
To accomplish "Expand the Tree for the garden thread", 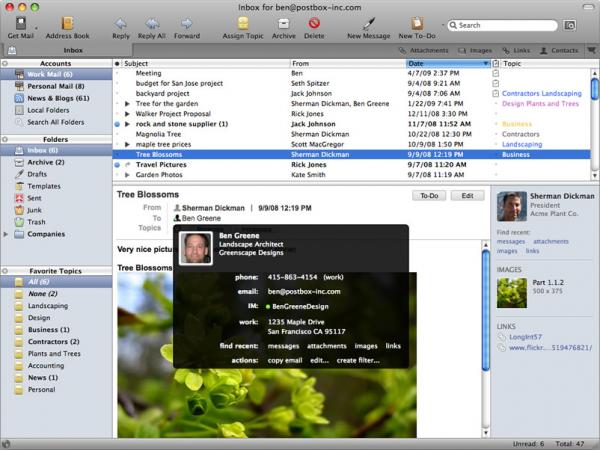I will click(x=127, y=104).
